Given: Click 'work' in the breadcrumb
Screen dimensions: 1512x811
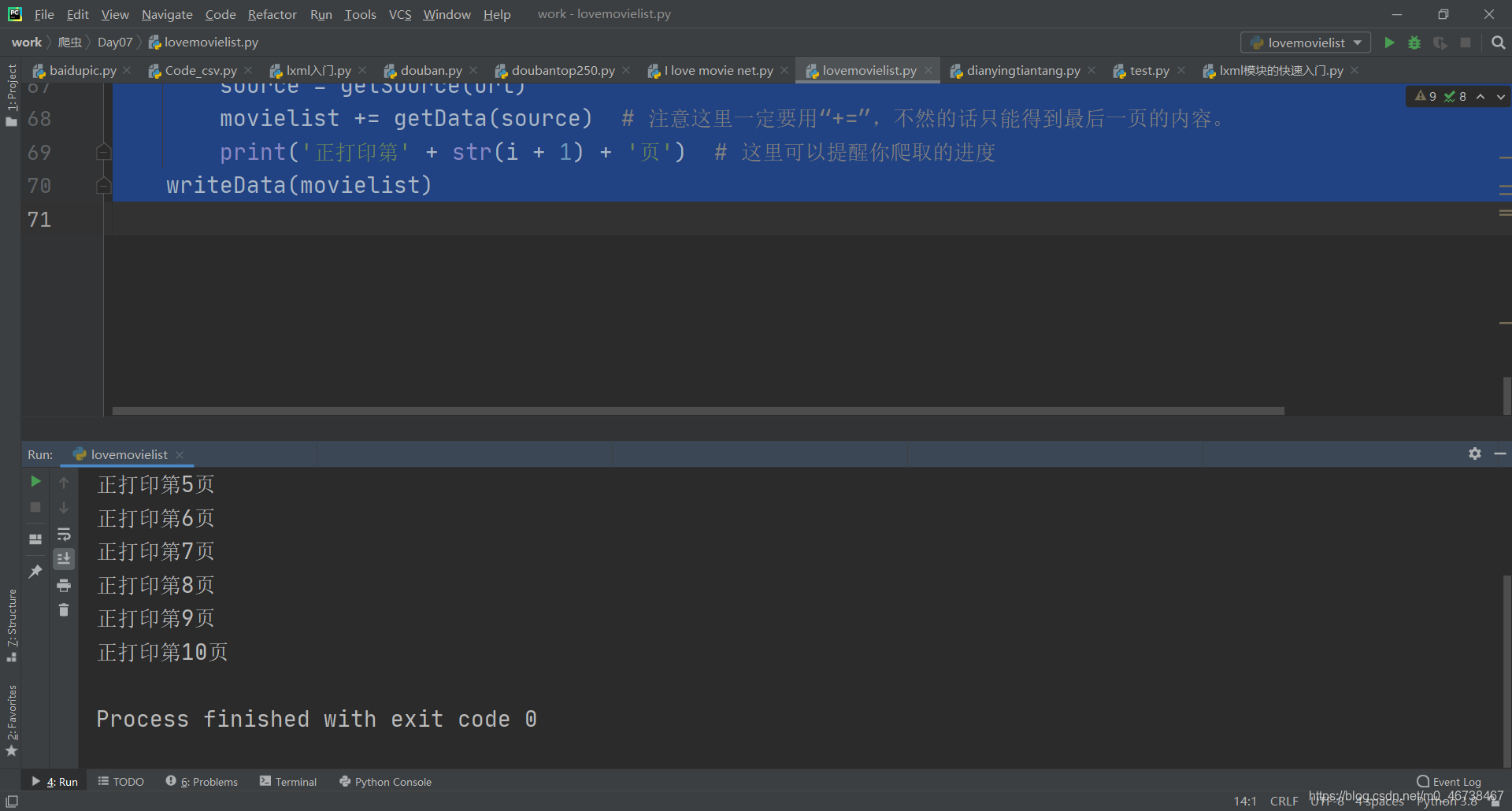Looking at the screenshot, I should 26,42.
